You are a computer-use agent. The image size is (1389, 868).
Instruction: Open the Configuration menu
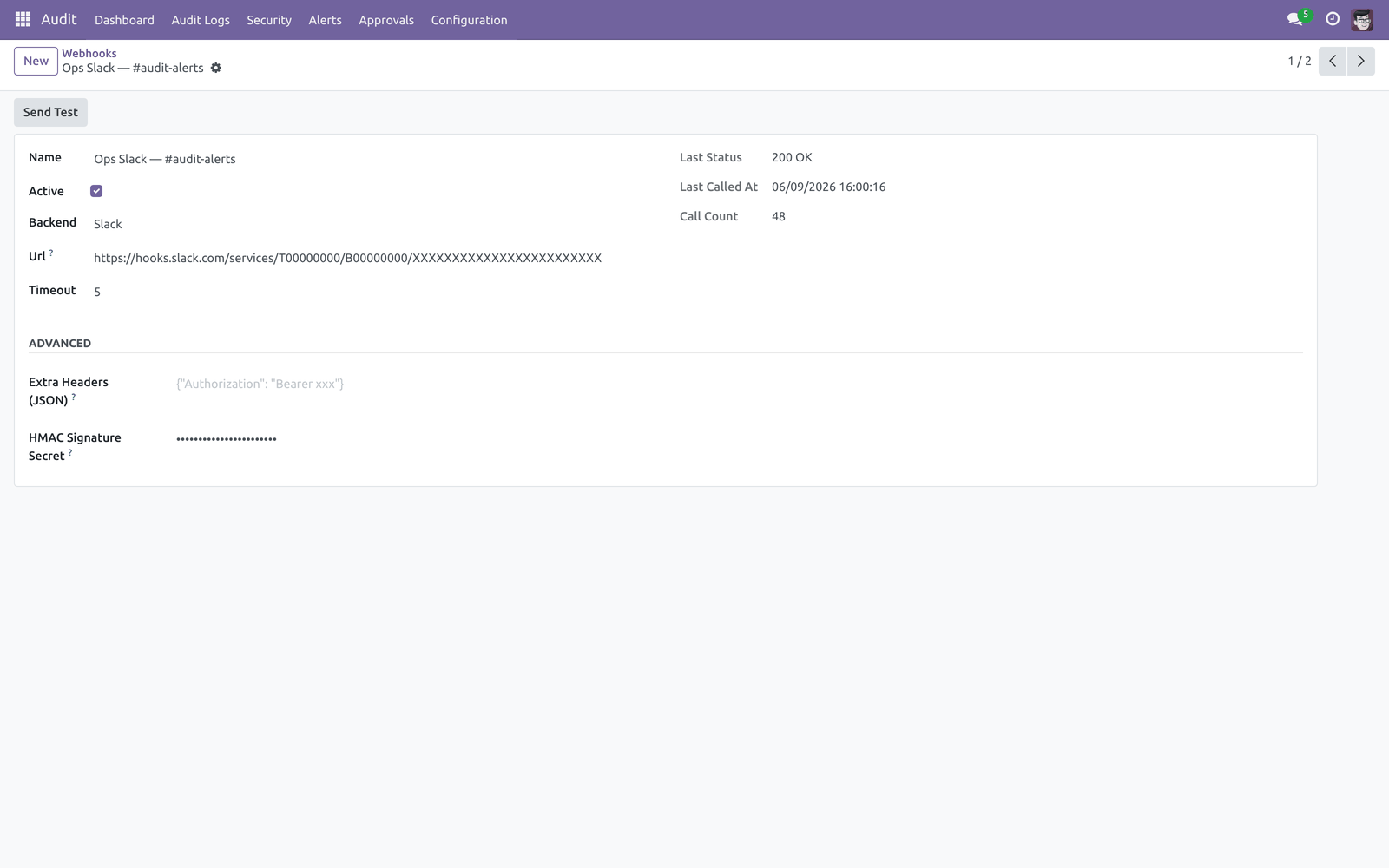469,20
